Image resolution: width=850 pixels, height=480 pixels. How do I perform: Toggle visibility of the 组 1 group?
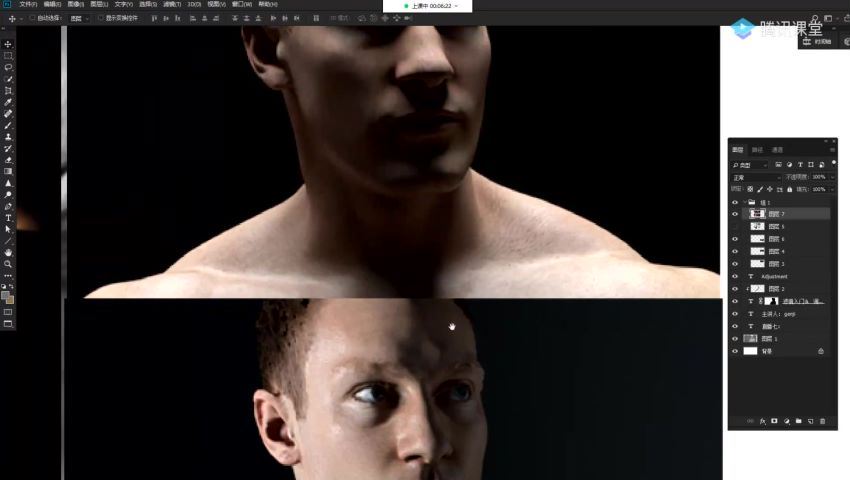tap(735, 202)
